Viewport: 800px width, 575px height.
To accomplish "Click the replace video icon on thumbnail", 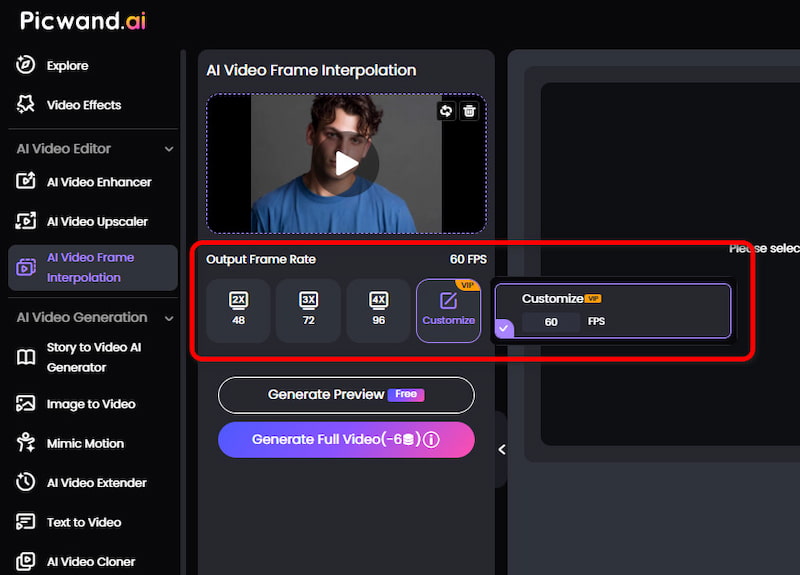I will click(x=446, y=111).
